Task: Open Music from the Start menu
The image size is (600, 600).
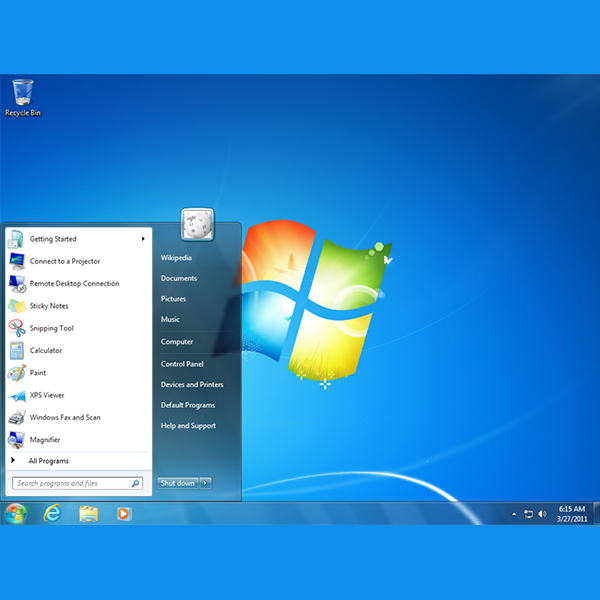Action: (x=170, y=319)
